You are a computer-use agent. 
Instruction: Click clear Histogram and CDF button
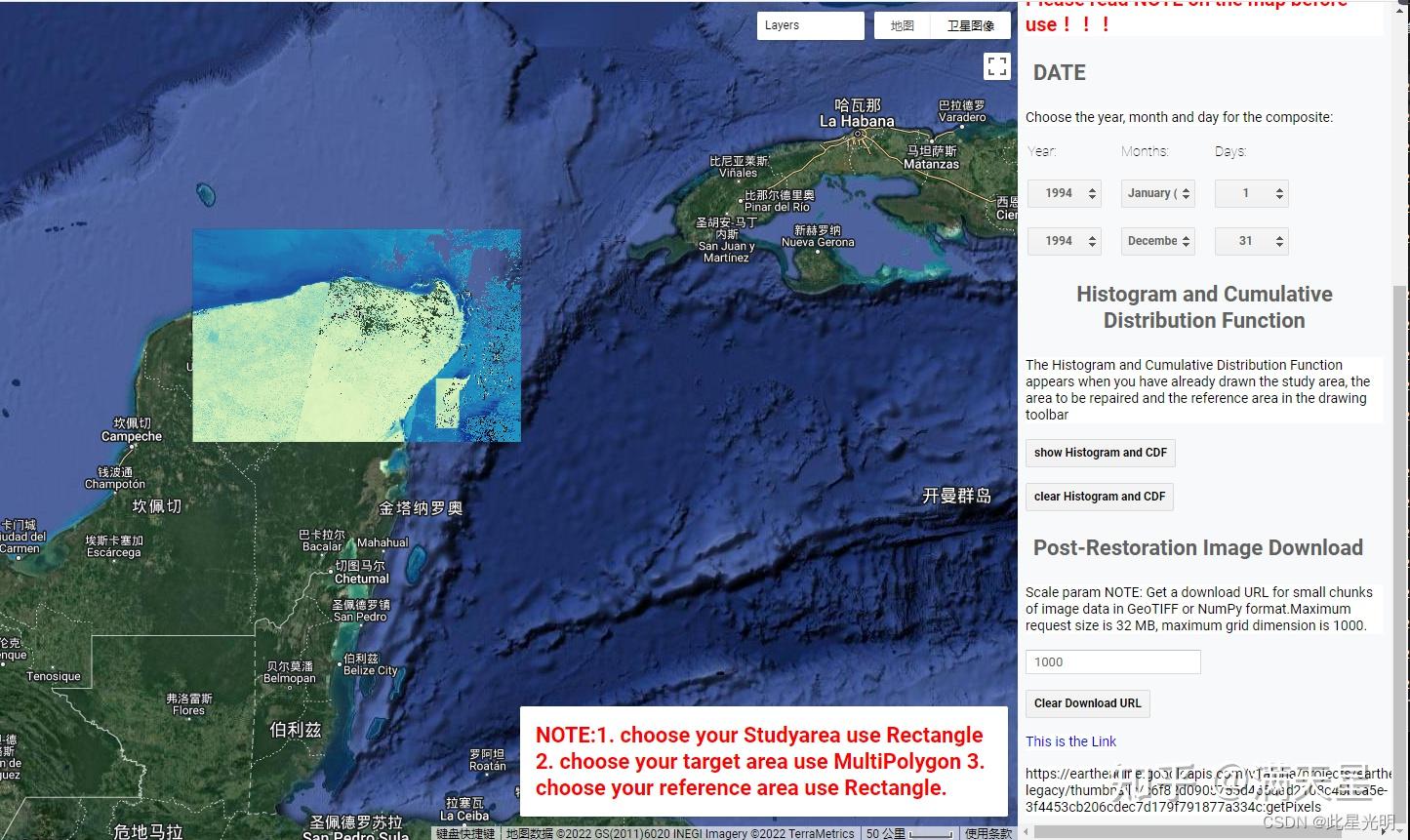(x=1099, y=496)
